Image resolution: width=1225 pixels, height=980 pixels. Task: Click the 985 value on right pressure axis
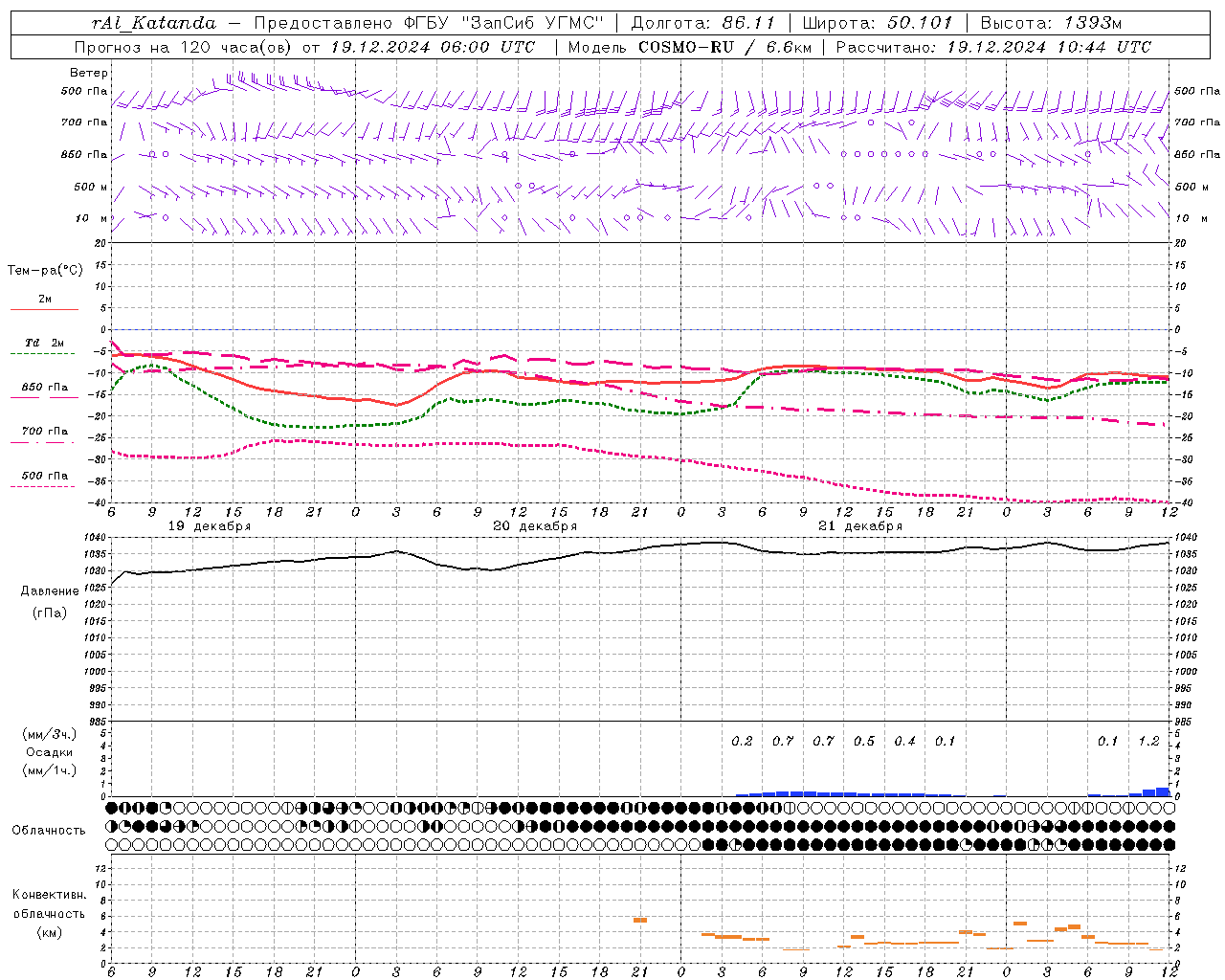[x=1185, y=722]
